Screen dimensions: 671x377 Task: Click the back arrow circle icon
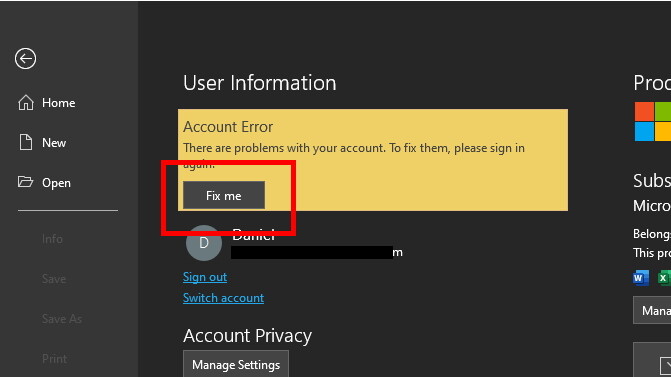coord(25,58)
